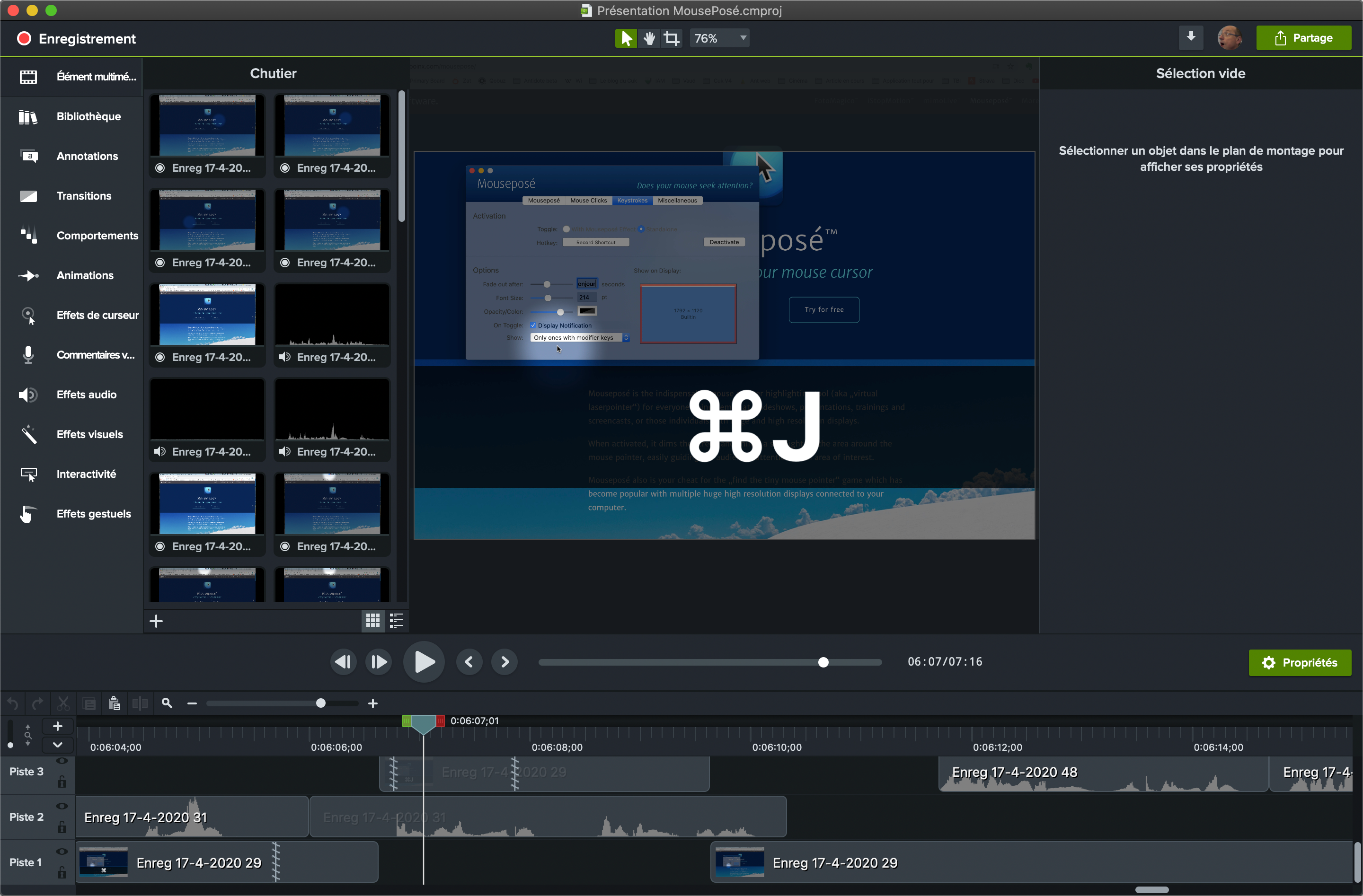1363x896 pixels.
Task: Open the canvas zoom 76% dropdown
Action: 719,38
